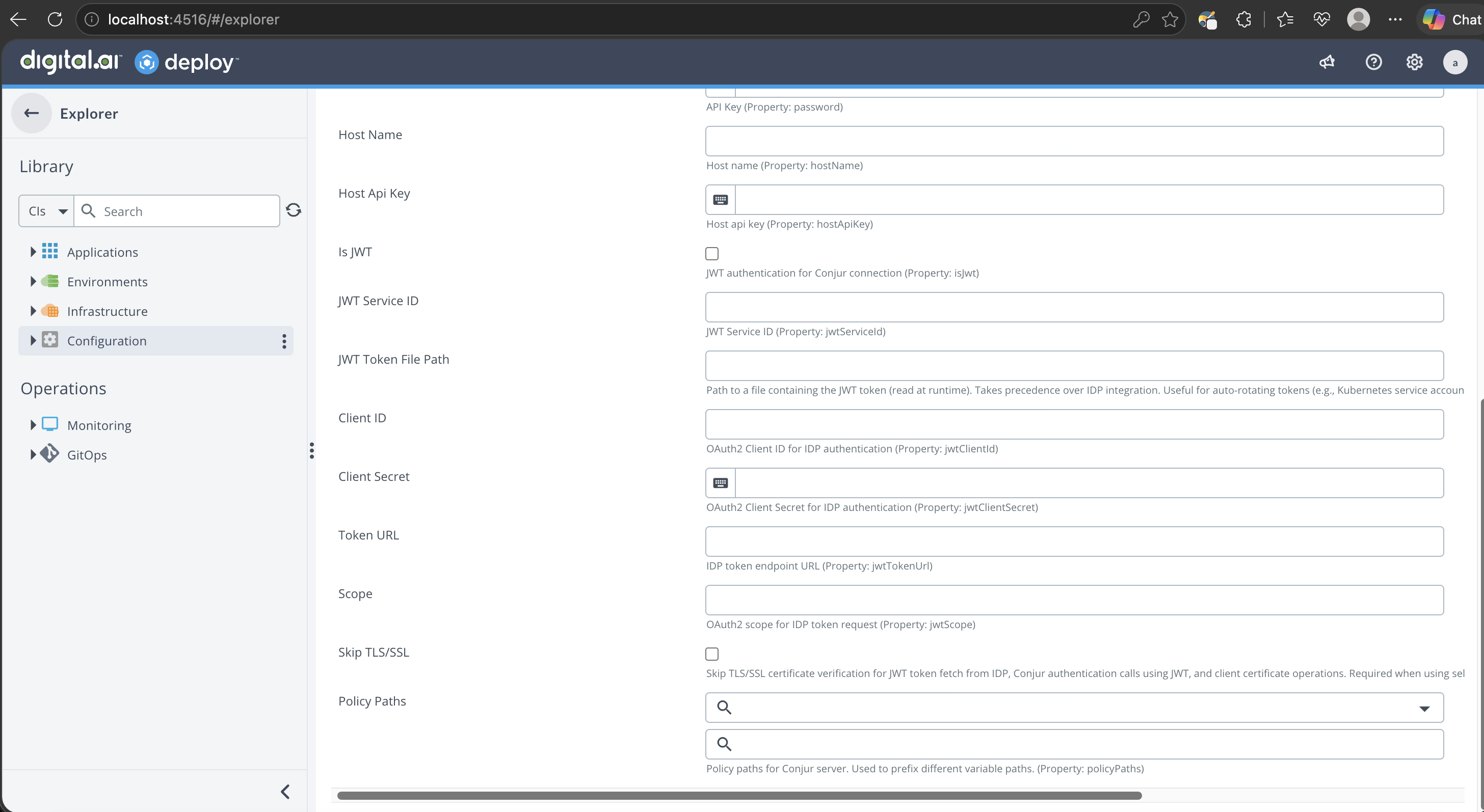Screen dimensions: 1484x812
Task: Open the browser Chat button
Action: [x=1451, y=19]
